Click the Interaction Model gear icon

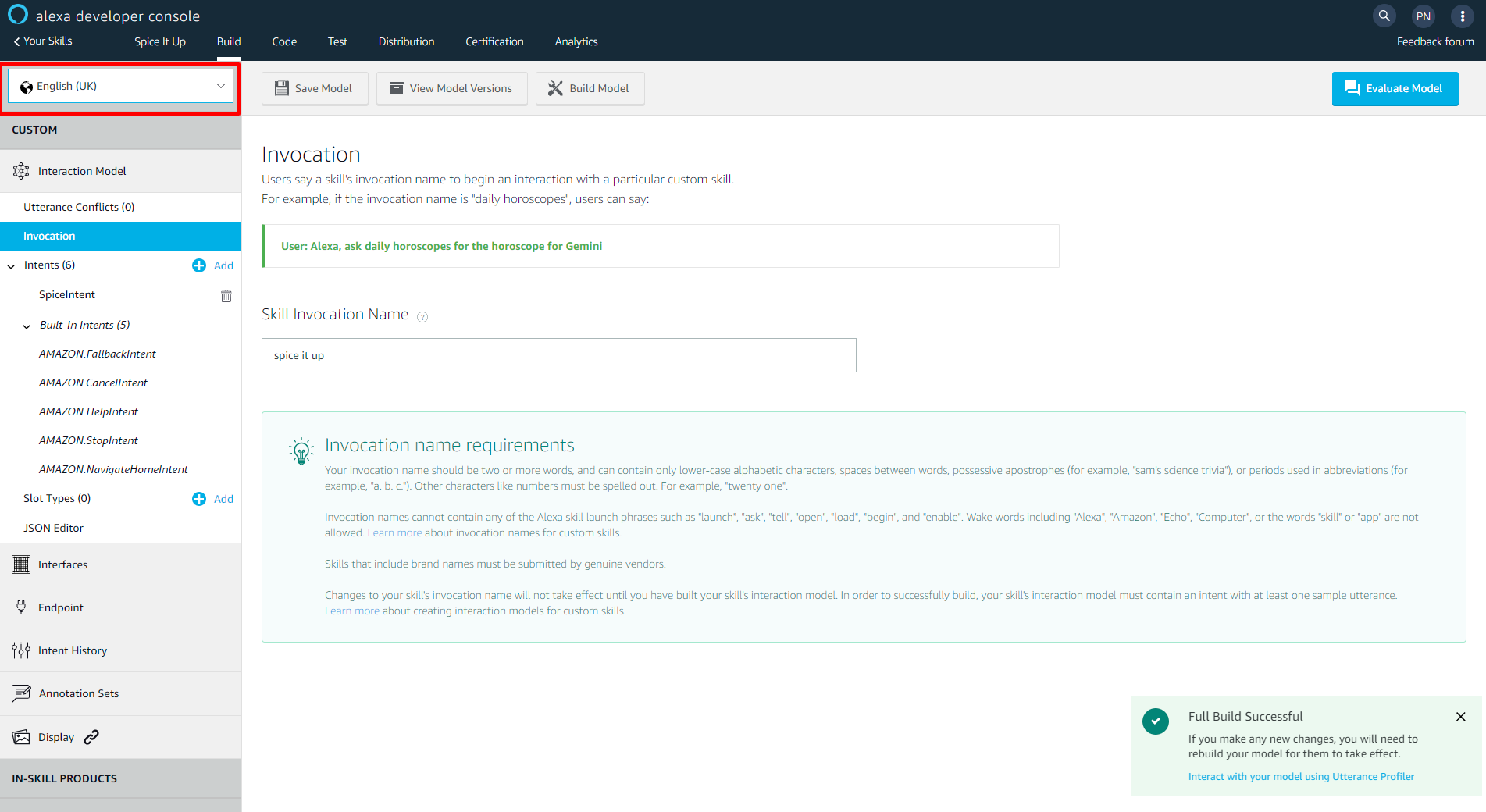[21, 171]
